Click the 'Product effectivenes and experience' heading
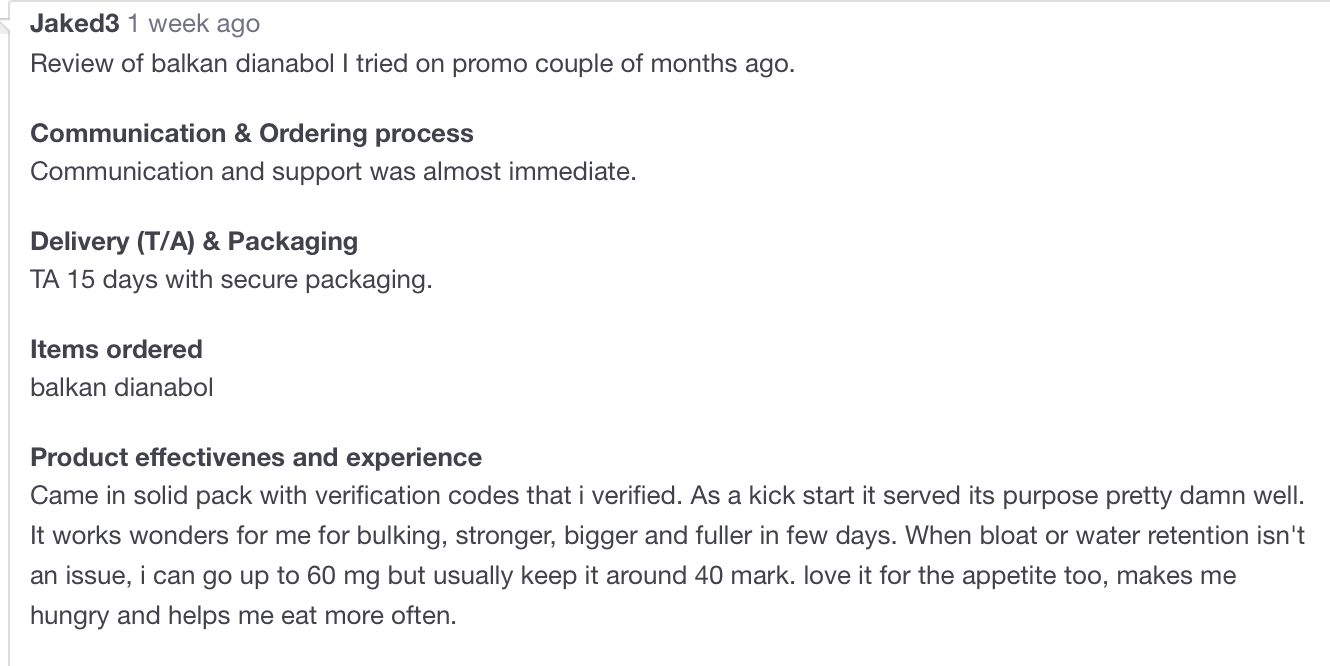 pyautogui.click(x=256, y=458)
